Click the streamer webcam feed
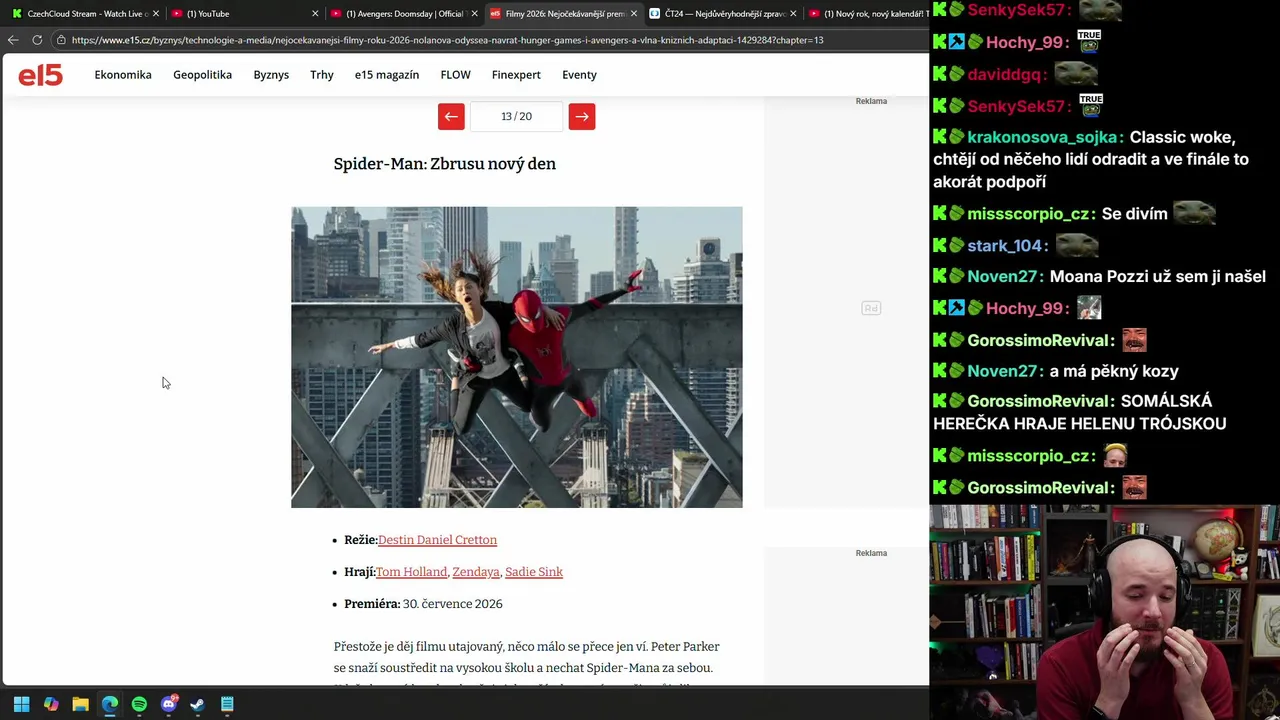Image resolution: width=1280 pixels, height=720 pixels. [x=1105, y=612]
